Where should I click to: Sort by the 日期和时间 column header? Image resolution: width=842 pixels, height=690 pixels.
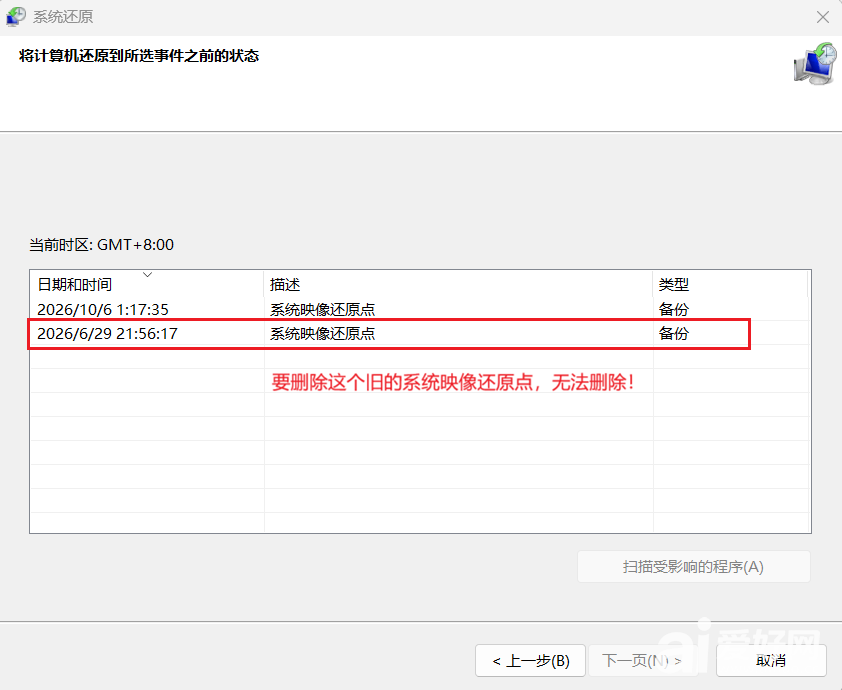coord(147,284)
